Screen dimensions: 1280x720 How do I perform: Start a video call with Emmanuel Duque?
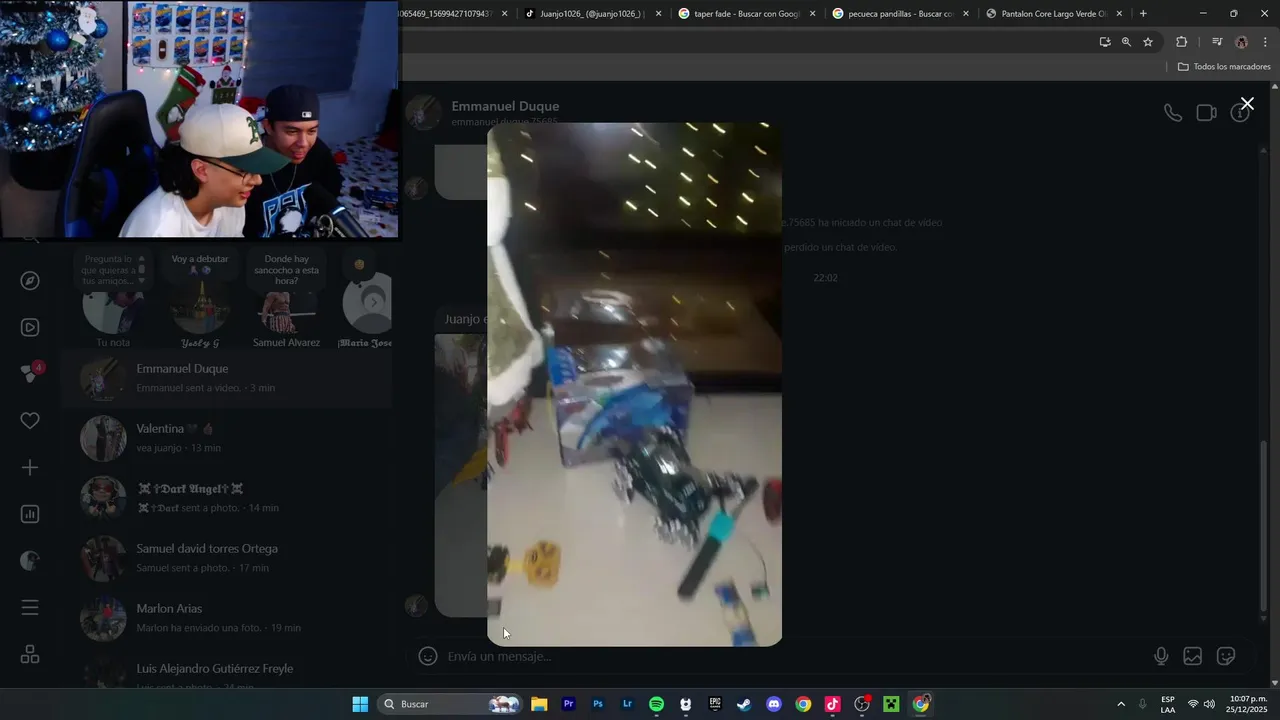(x=1206, y=113)
